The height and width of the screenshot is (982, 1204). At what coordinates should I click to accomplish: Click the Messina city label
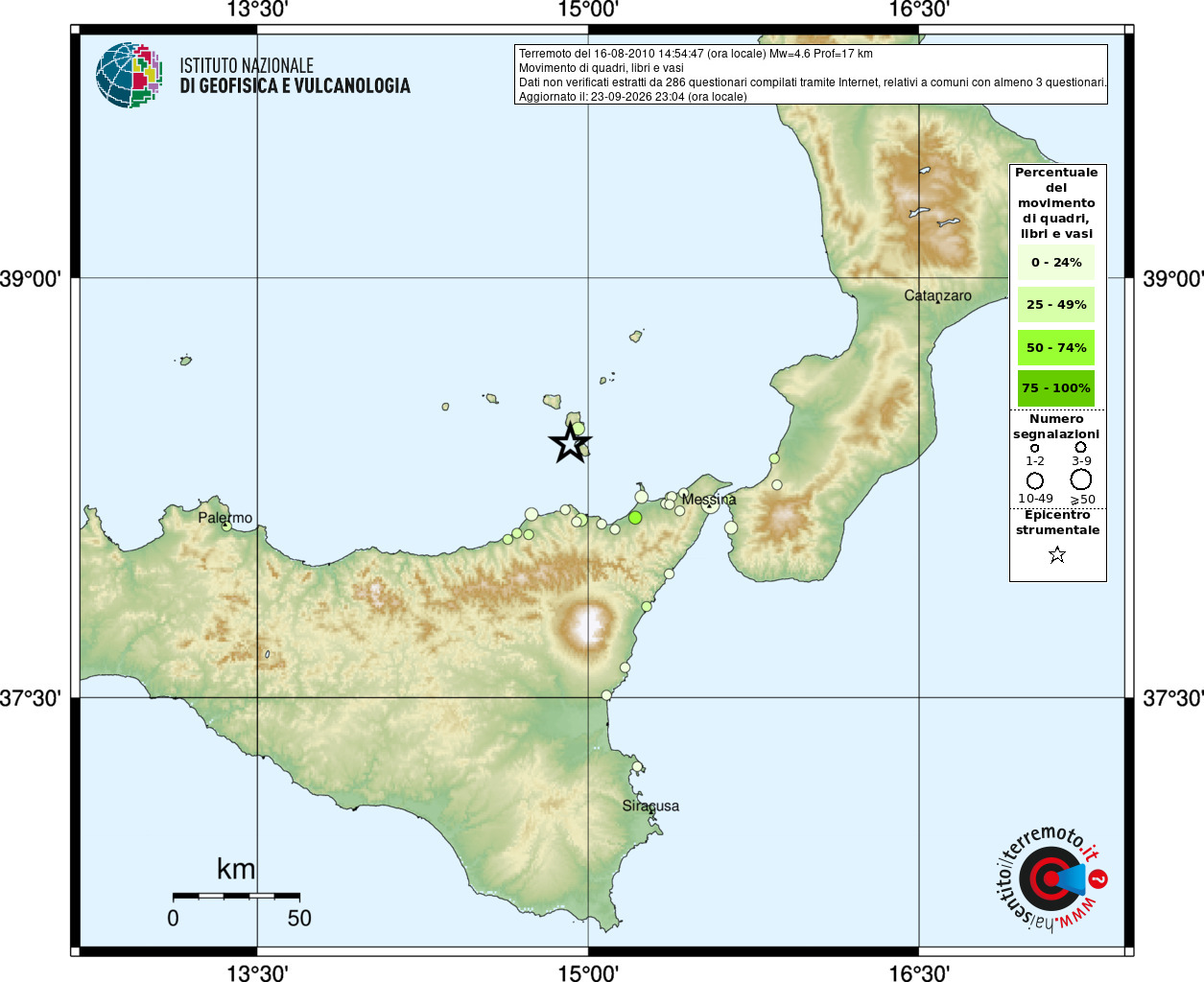coord(709,500)
